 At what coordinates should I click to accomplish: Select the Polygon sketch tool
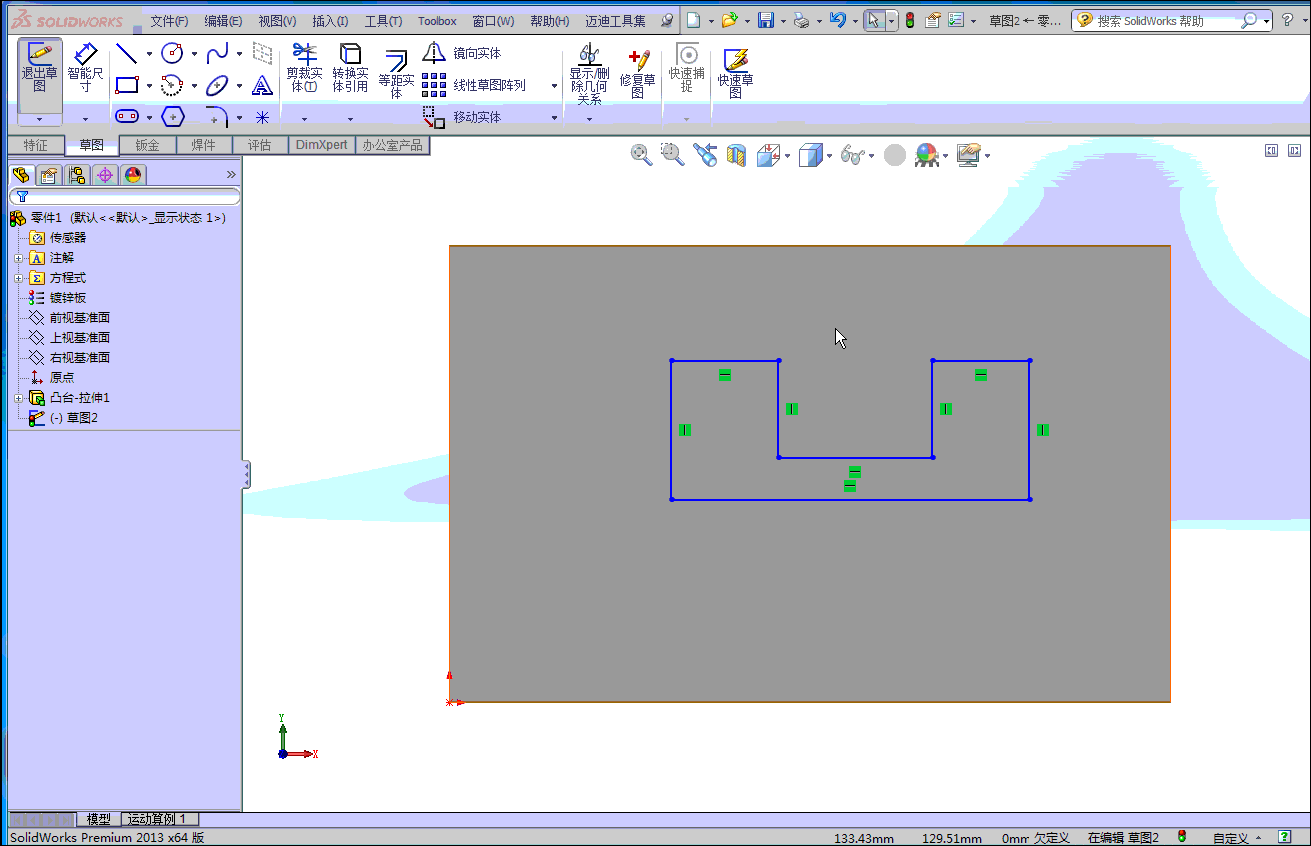pos(172,117)
